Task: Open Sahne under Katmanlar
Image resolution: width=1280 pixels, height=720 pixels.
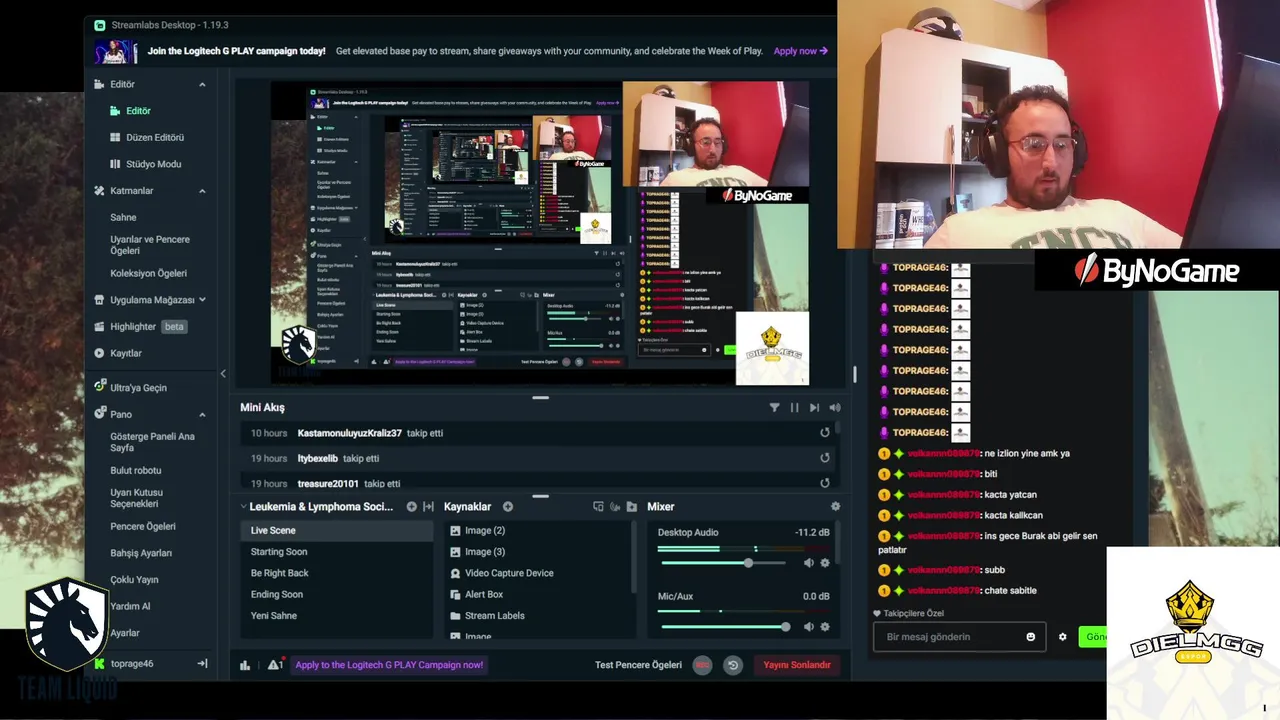Action: pos(123,217)
